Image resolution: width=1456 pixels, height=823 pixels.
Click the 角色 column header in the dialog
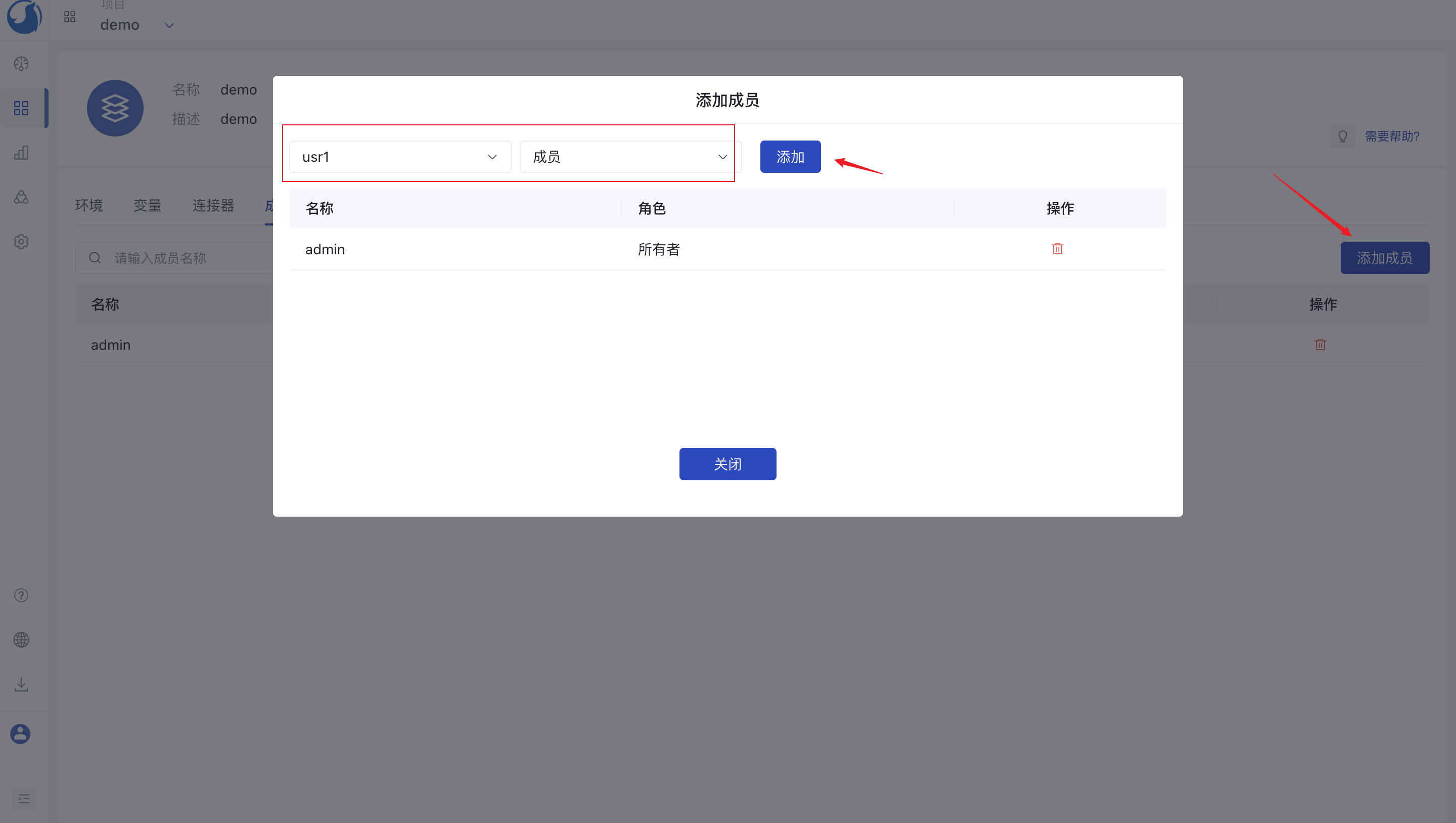652,208
